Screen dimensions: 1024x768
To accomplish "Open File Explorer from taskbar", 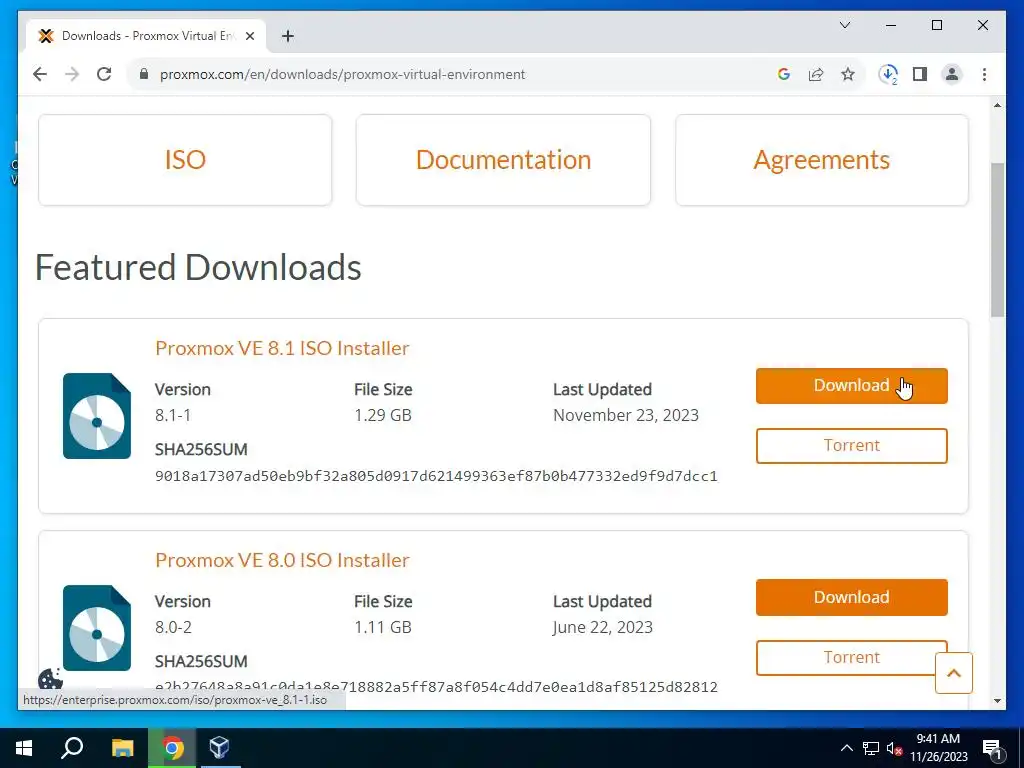I will (x=122, y=748).
